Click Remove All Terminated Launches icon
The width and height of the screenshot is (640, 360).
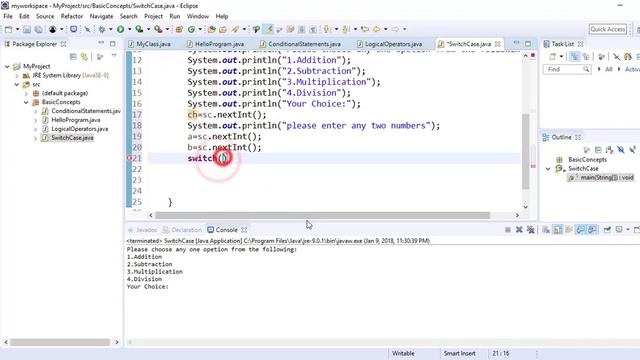pyautogui.click(x=531, y=230)
